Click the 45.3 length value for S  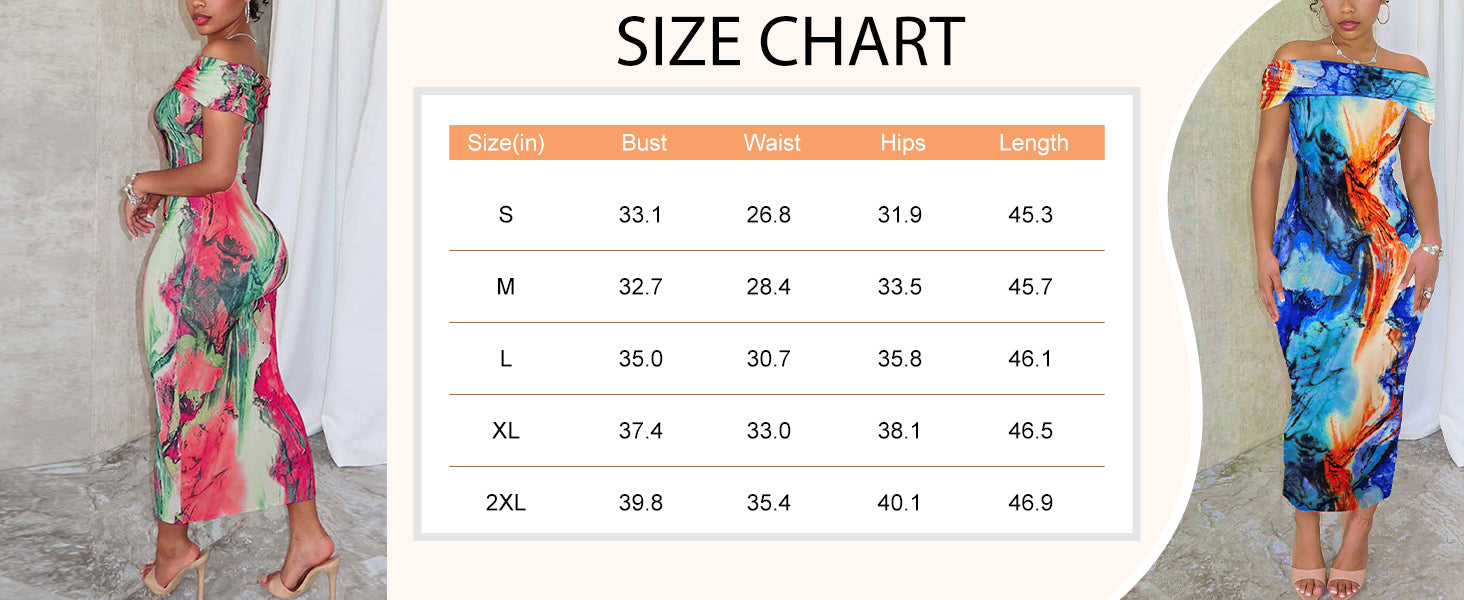[1031, 215]
